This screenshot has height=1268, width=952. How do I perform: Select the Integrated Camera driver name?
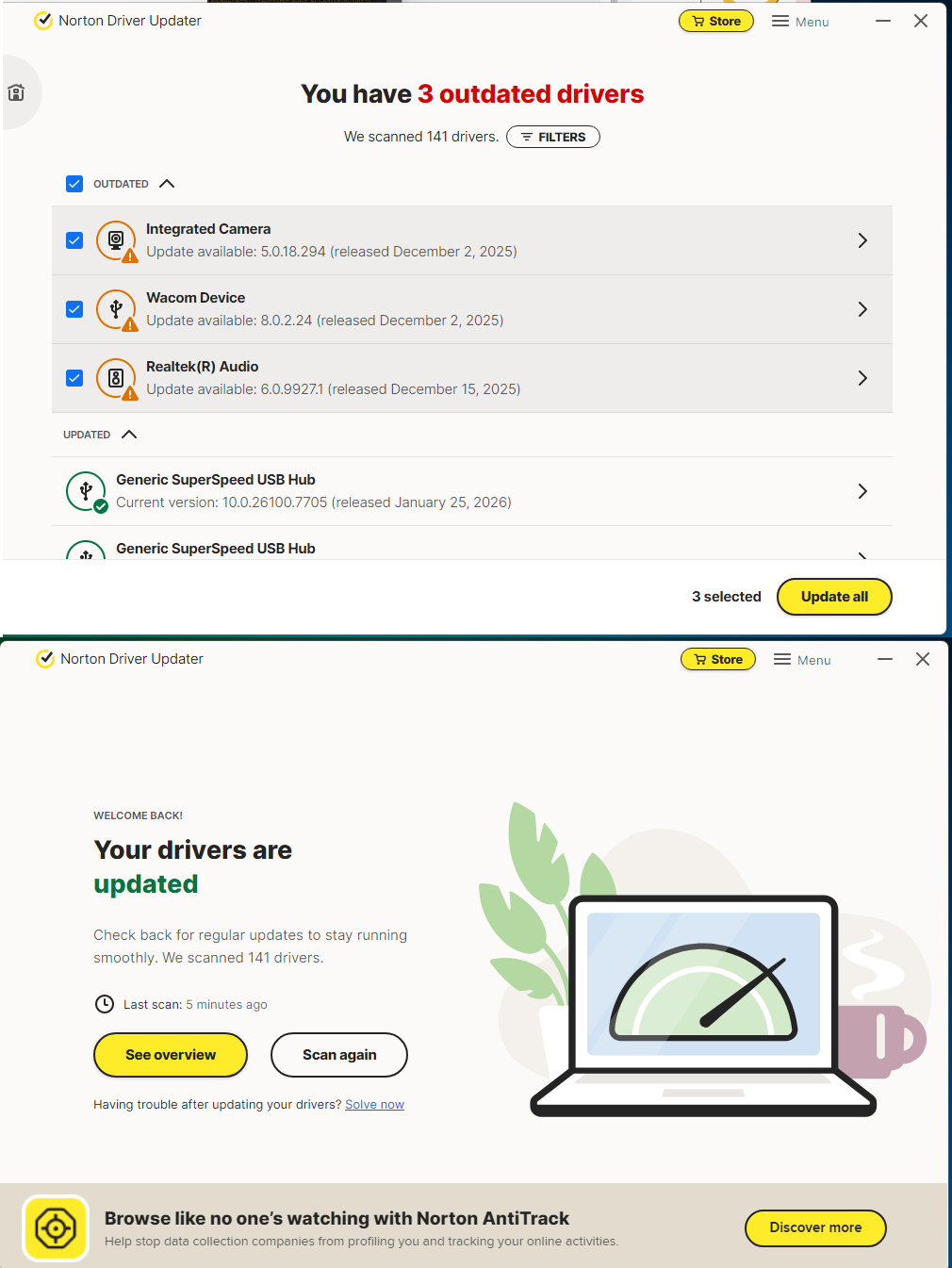tap(208, 229)
